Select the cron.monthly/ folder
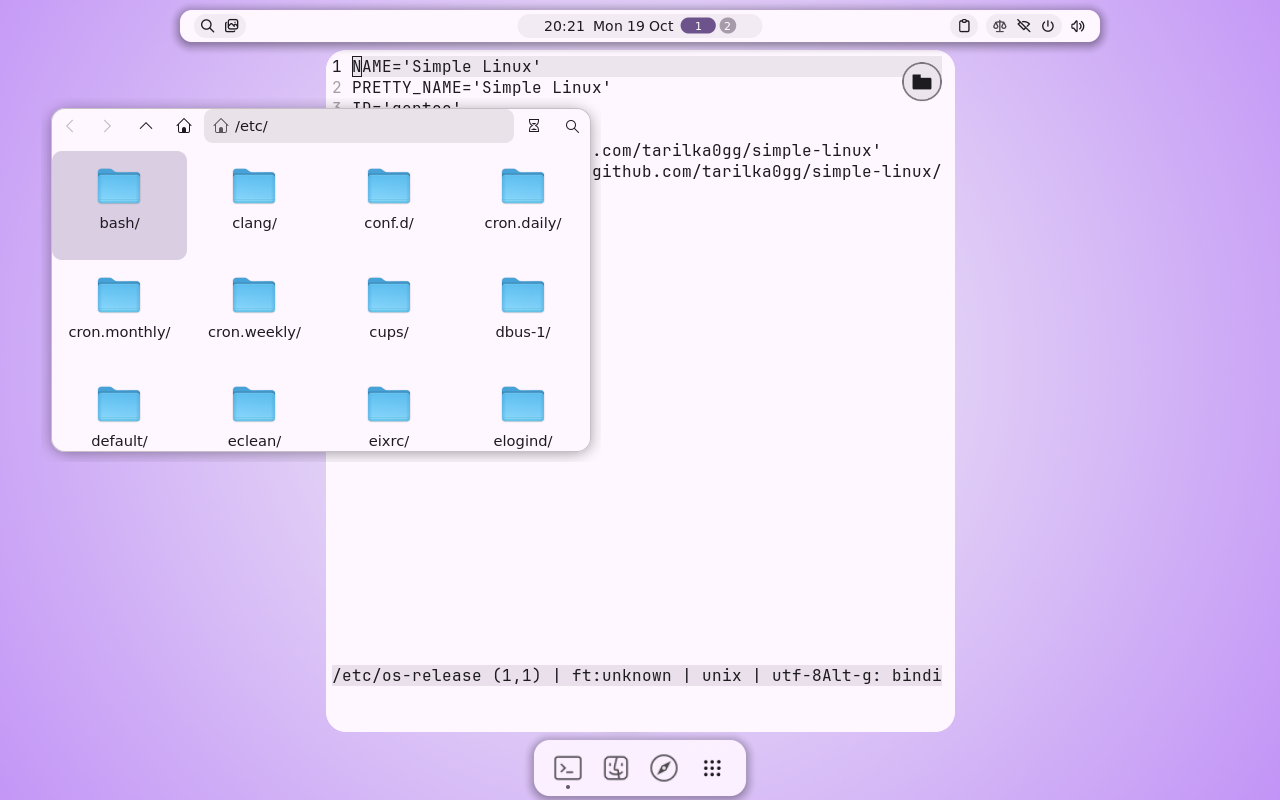 pyautogui.click(x=119, y=314)
